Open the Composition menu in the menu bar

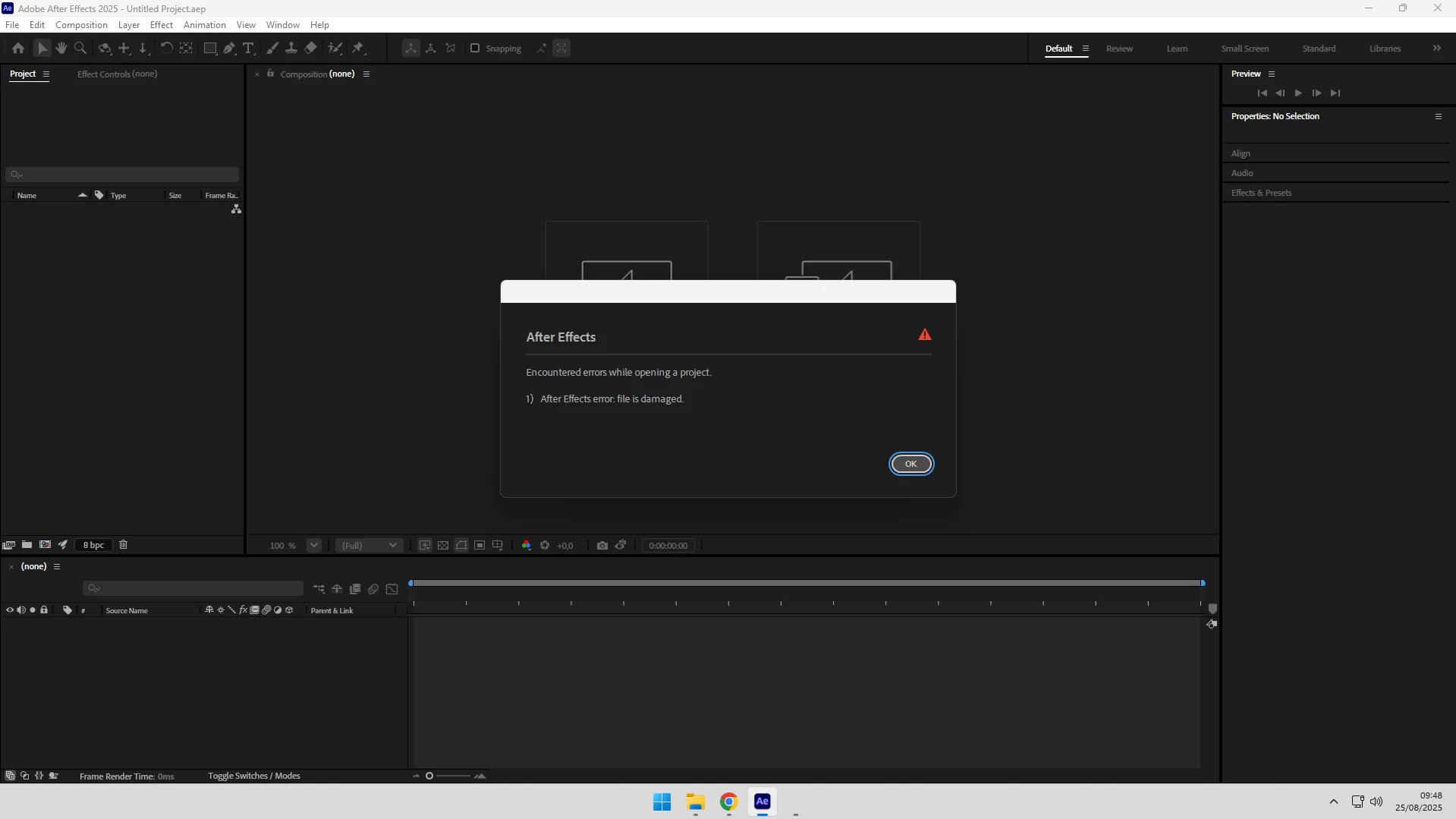coord(81,25)
